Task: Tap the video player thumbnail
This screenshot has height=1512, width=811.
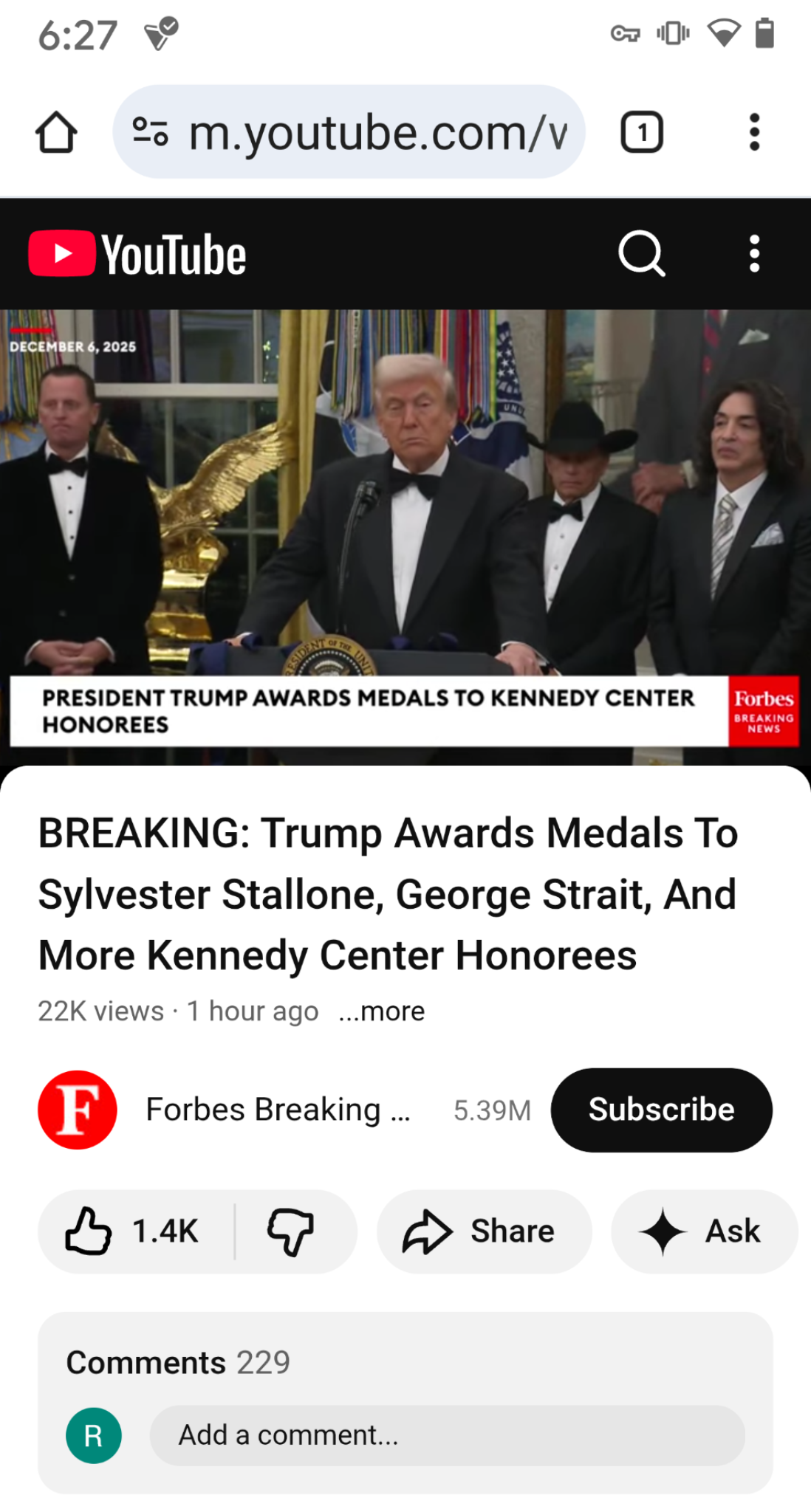Action: [405, 537]
